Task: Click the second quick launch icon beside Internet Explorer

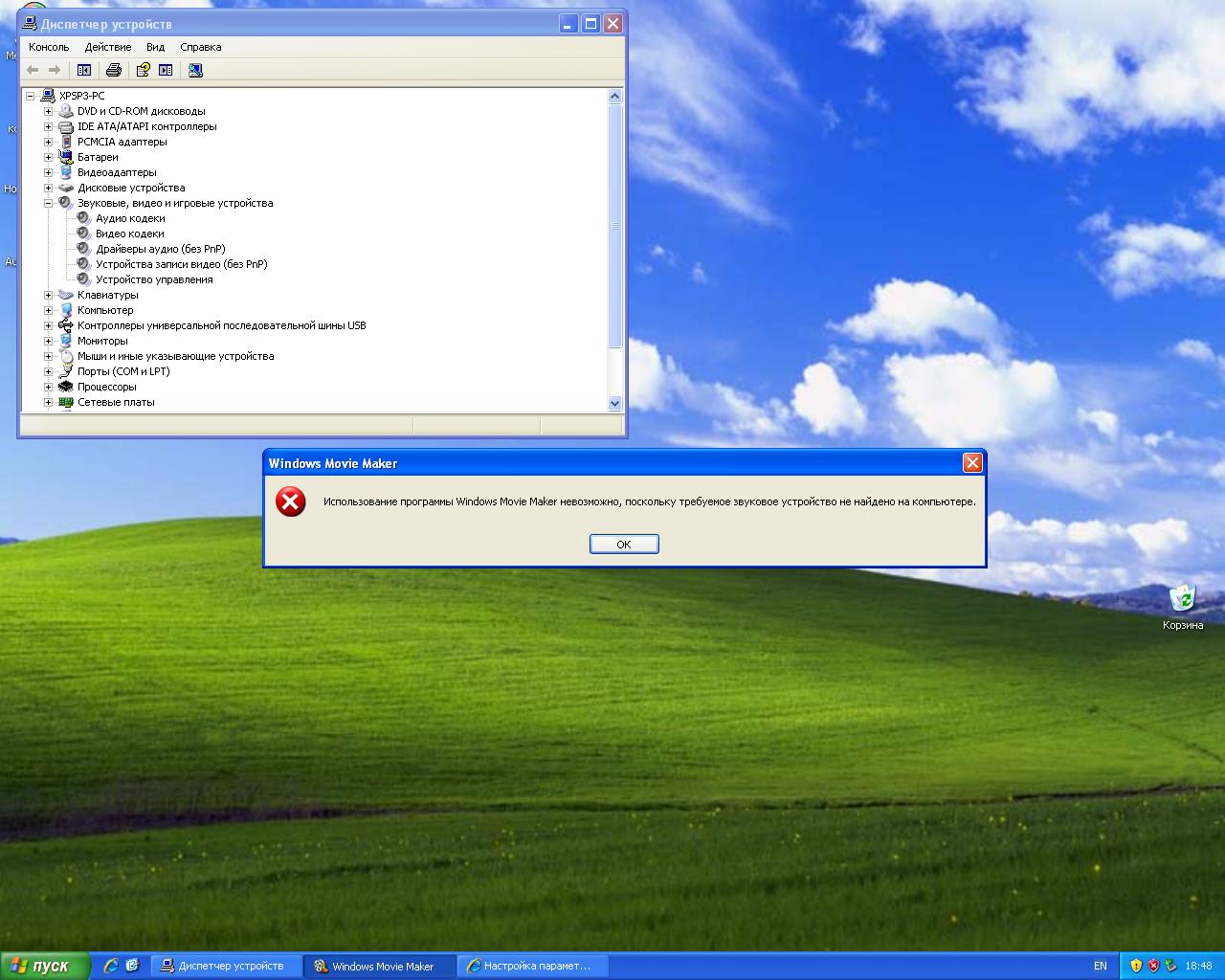Action: [132, 966]
